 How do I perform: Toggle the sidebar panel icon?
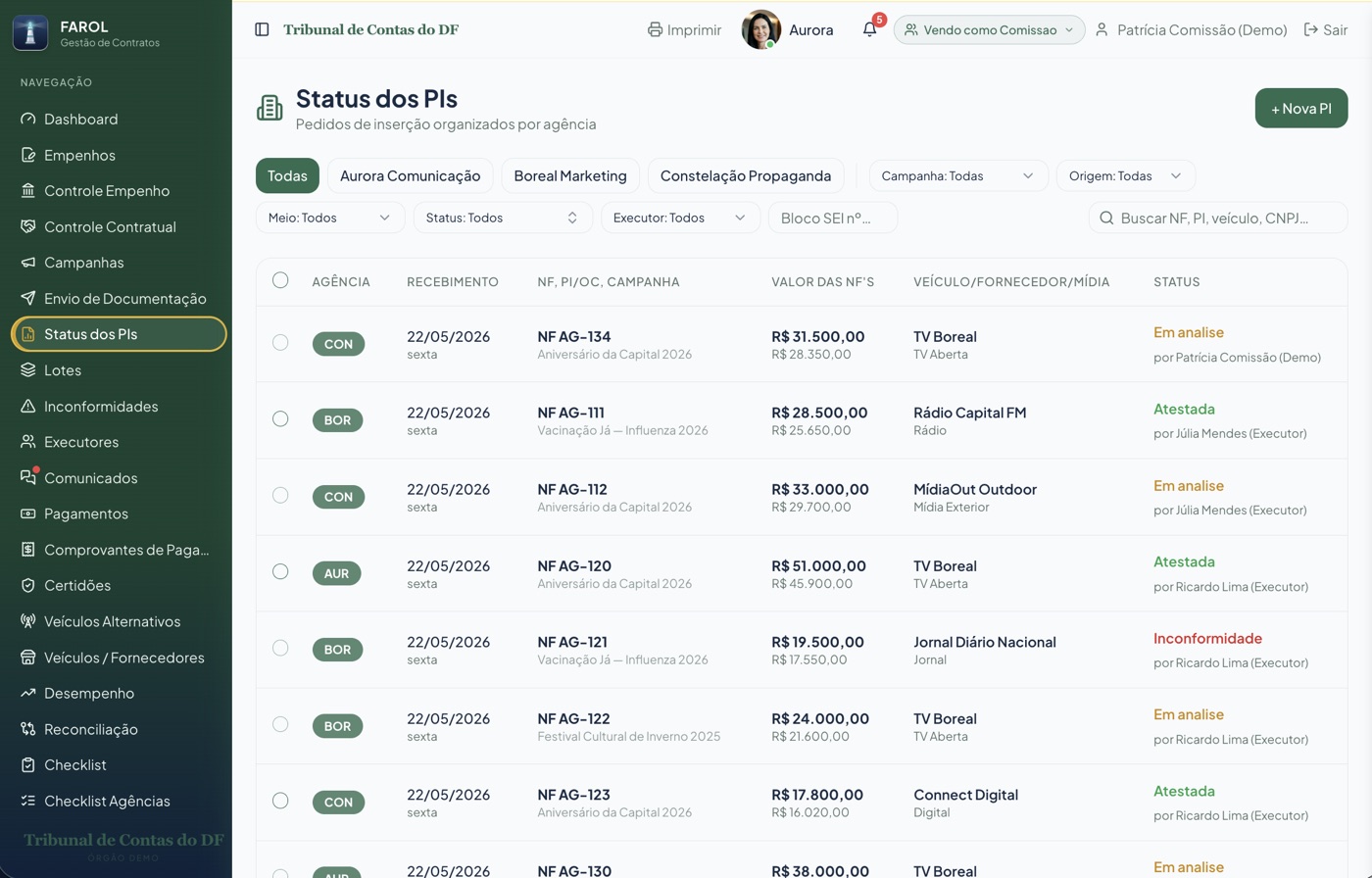point(262,29)
